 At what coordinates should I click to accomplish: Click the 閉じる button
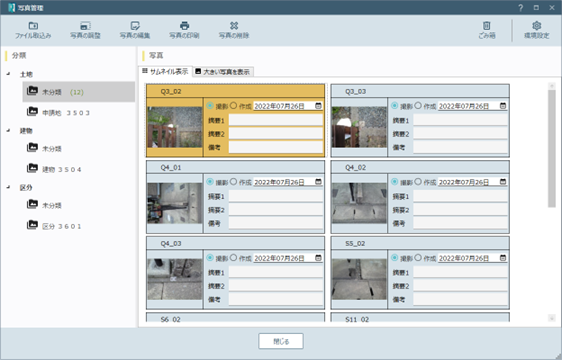click(x=281, y=341)
